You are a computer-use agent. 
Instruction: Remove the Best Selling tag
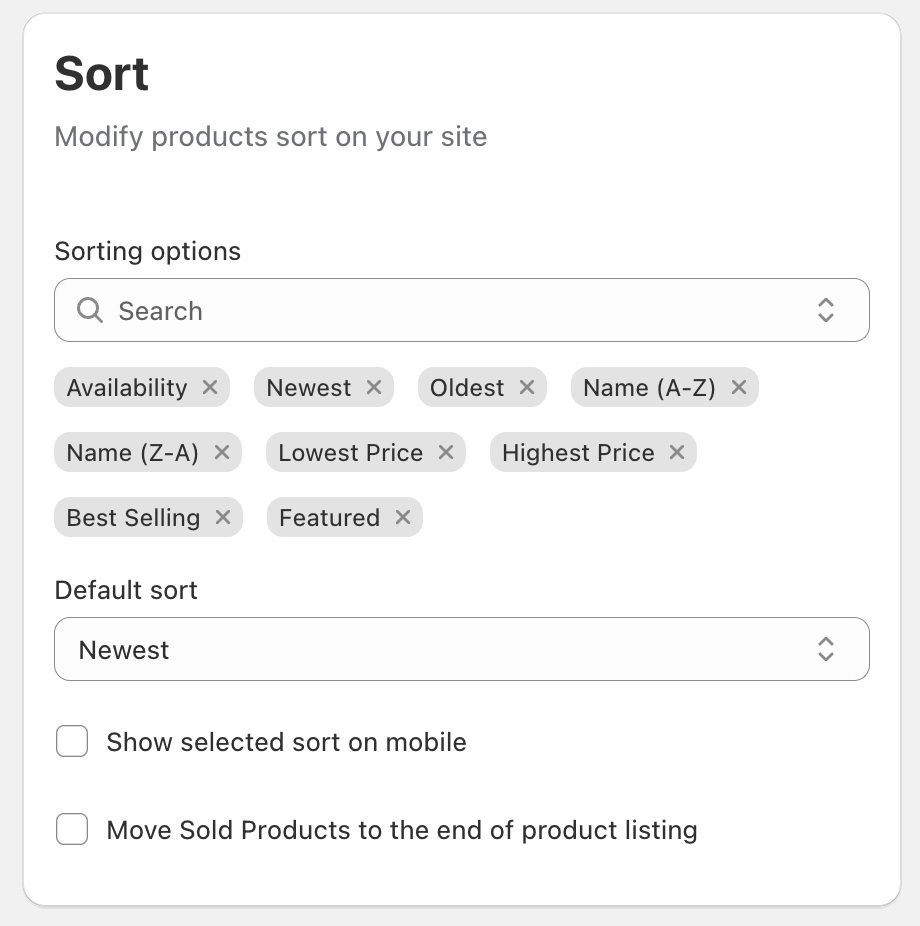tap(223, 518)
